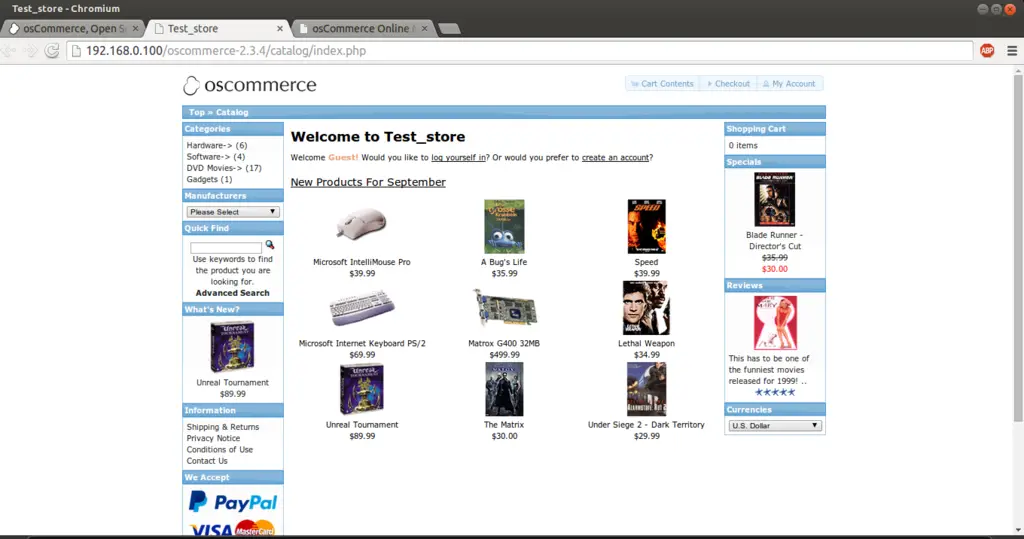
Task: Click the Catalog breadcrumb link
Action: point(232,112)
